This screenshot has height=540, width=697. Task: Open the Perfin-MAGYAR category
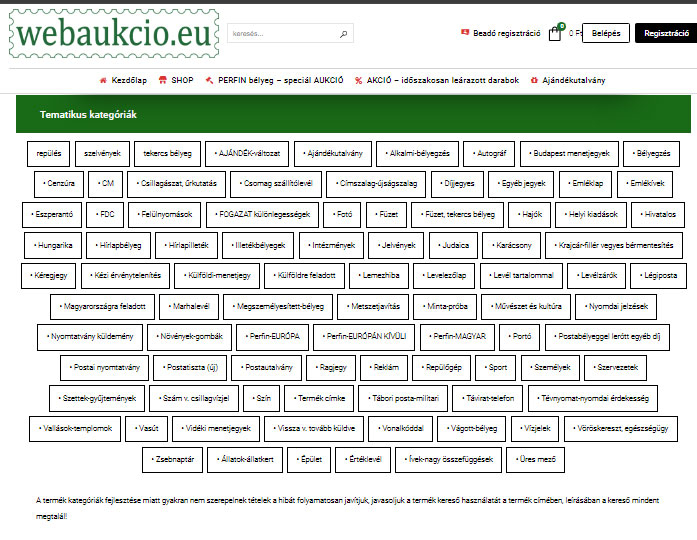457,337
